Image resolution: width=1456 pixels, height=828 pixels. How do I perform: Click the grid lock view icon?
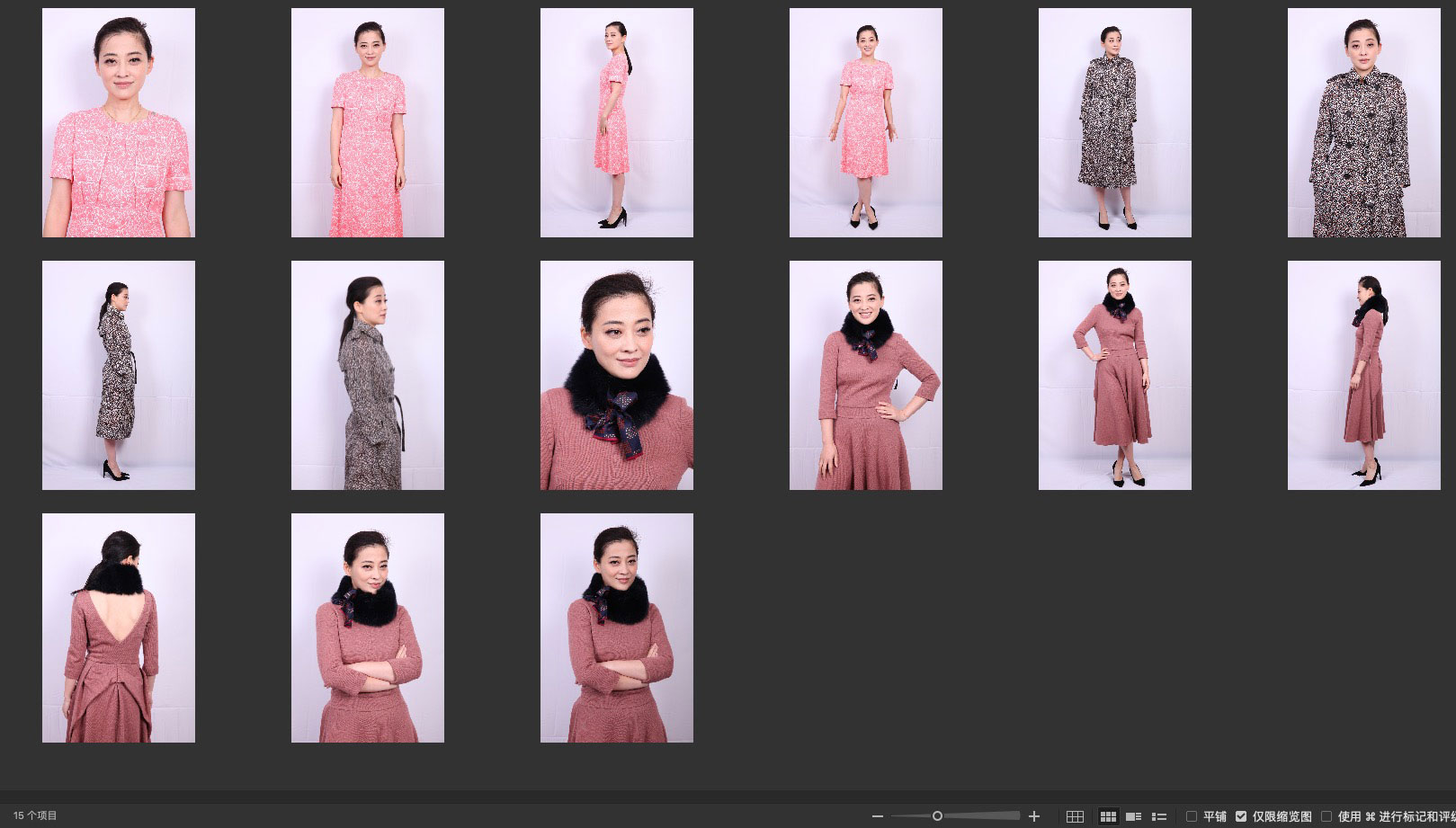click(1075, 816)
